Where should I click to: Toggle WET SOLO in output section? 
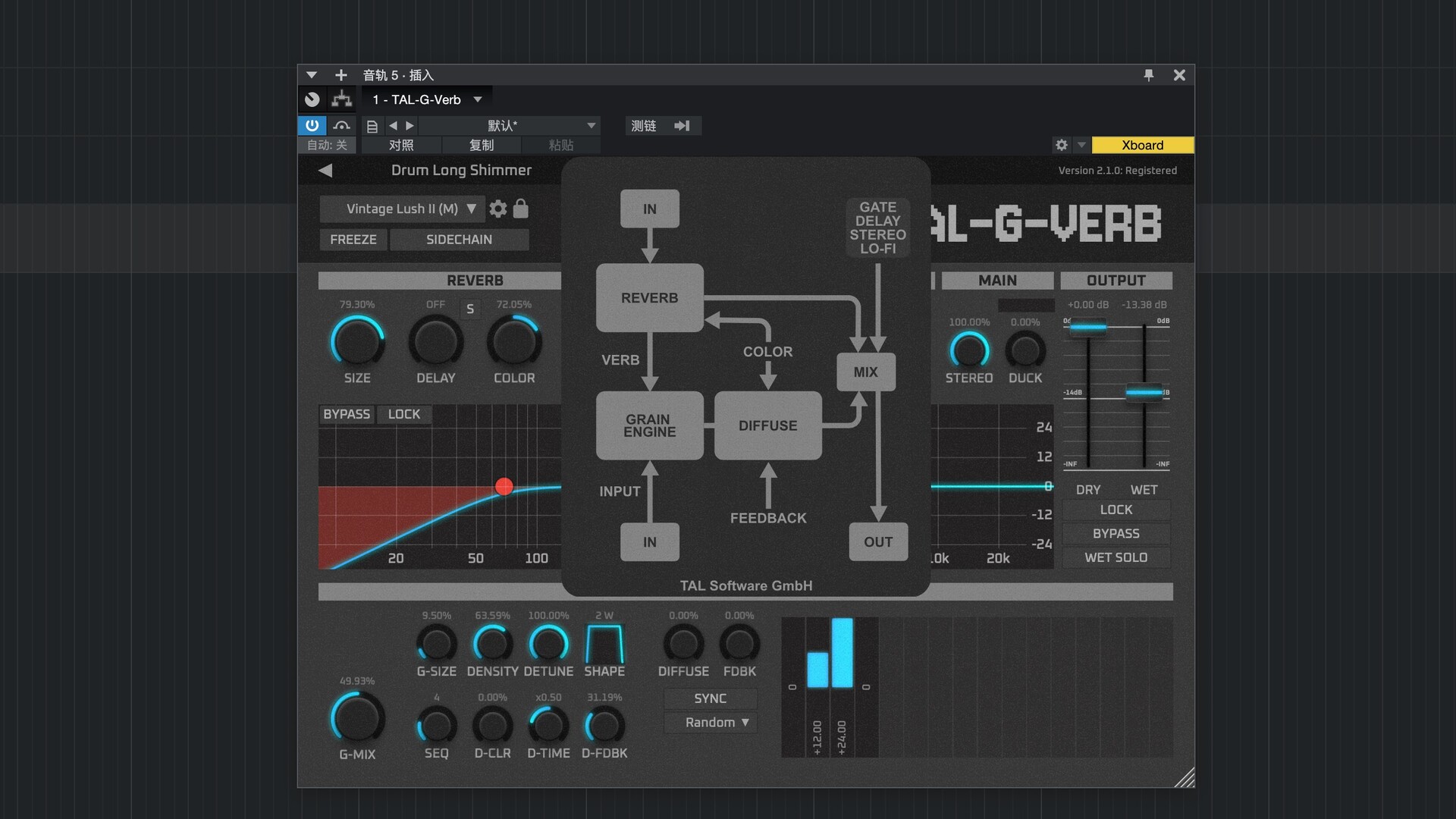pyautogui.click(x=1116, y=557)
